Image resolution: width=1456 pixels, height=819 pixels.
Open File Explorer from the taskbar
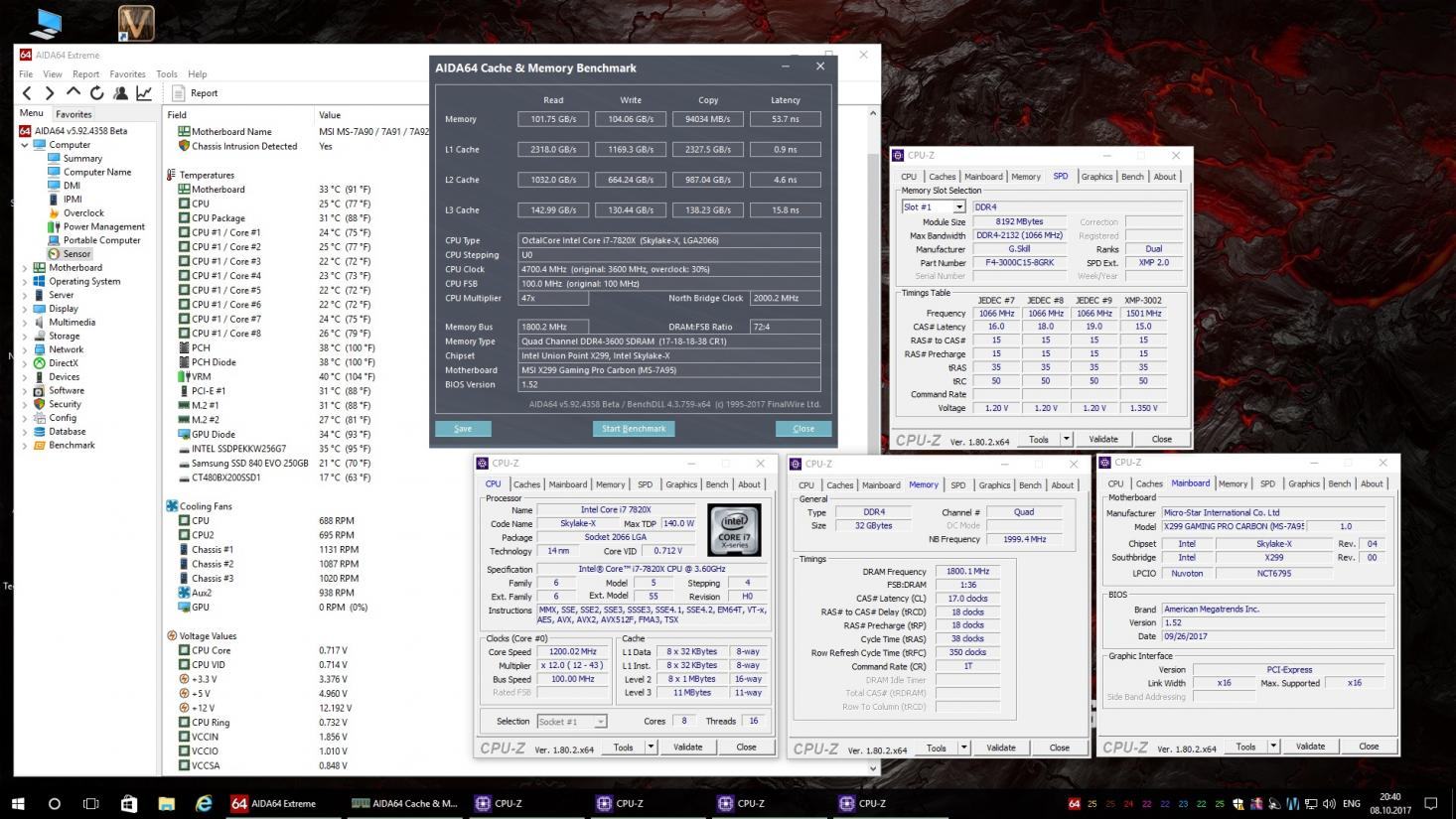tap(167, 803)
